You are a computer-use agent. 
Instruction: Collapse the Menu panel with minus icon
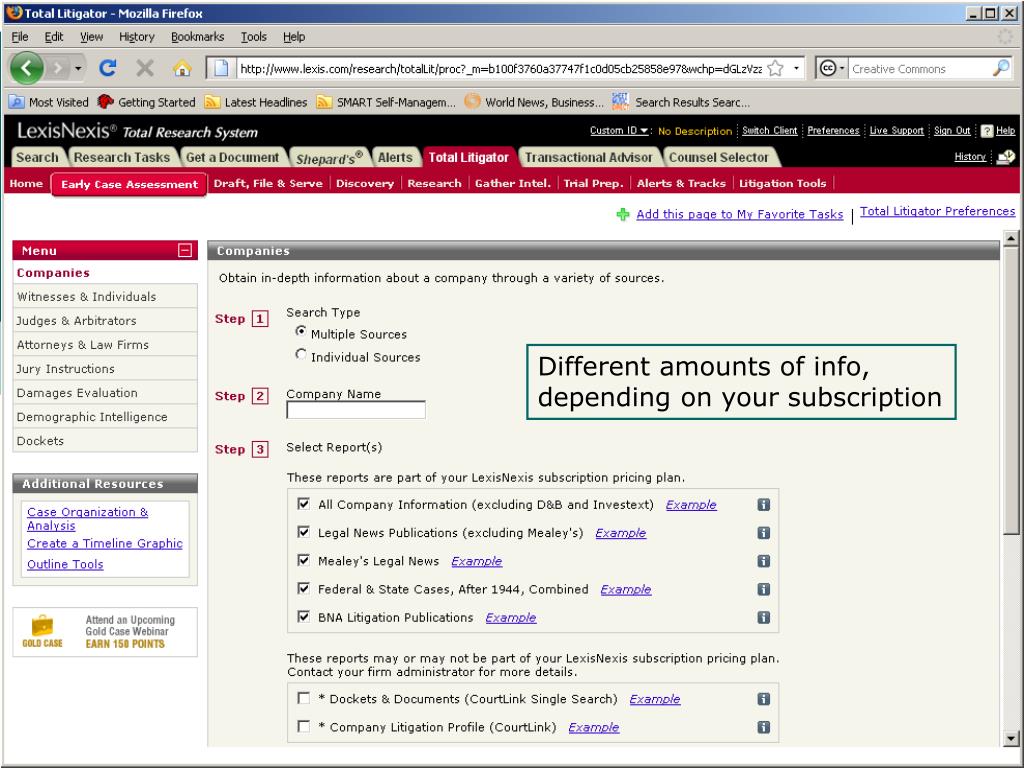click(x=185, y=250)
